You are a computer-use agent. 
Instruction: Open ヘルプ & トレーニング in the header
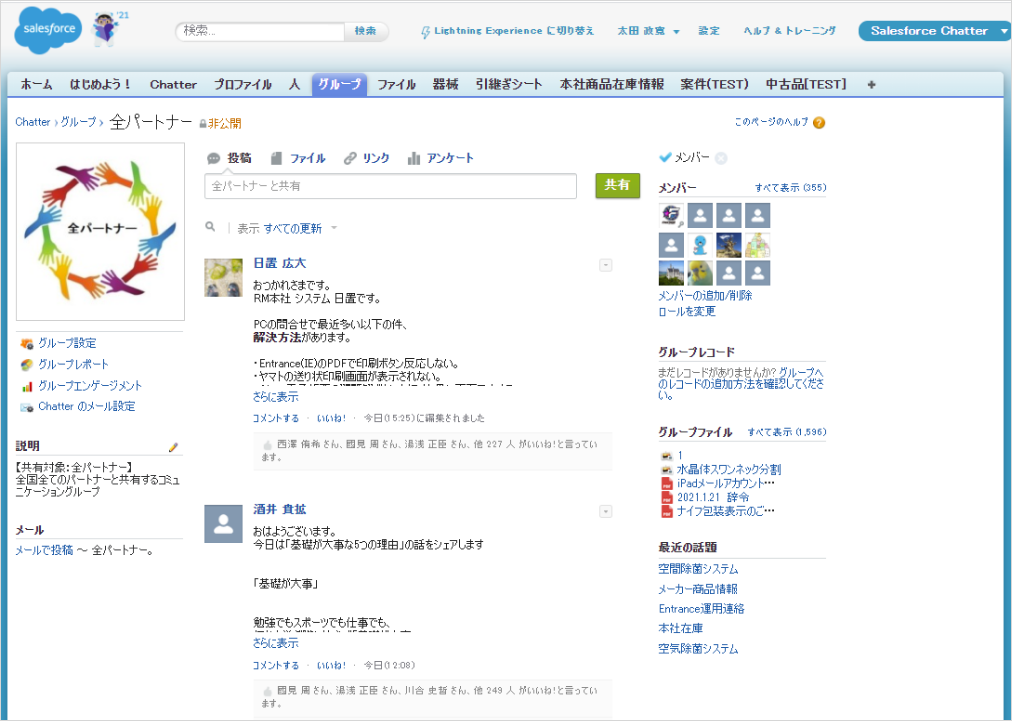(x=789, y=31)
